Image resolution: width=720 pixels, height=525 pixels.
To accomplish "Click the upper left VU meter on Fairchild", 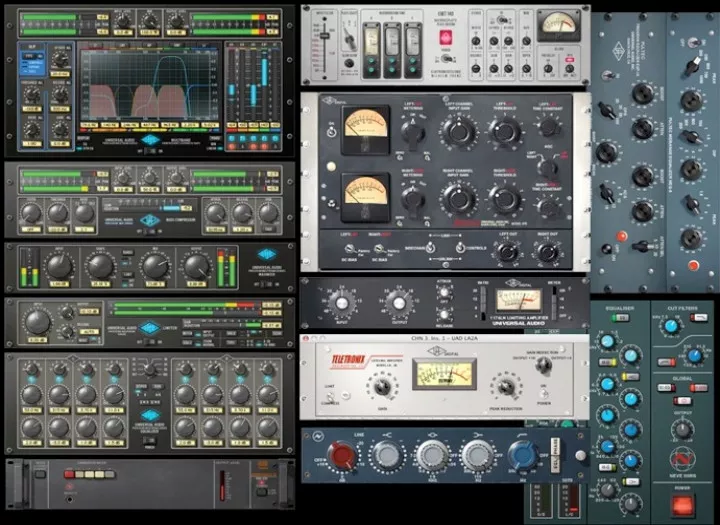I will click(366, 130).
